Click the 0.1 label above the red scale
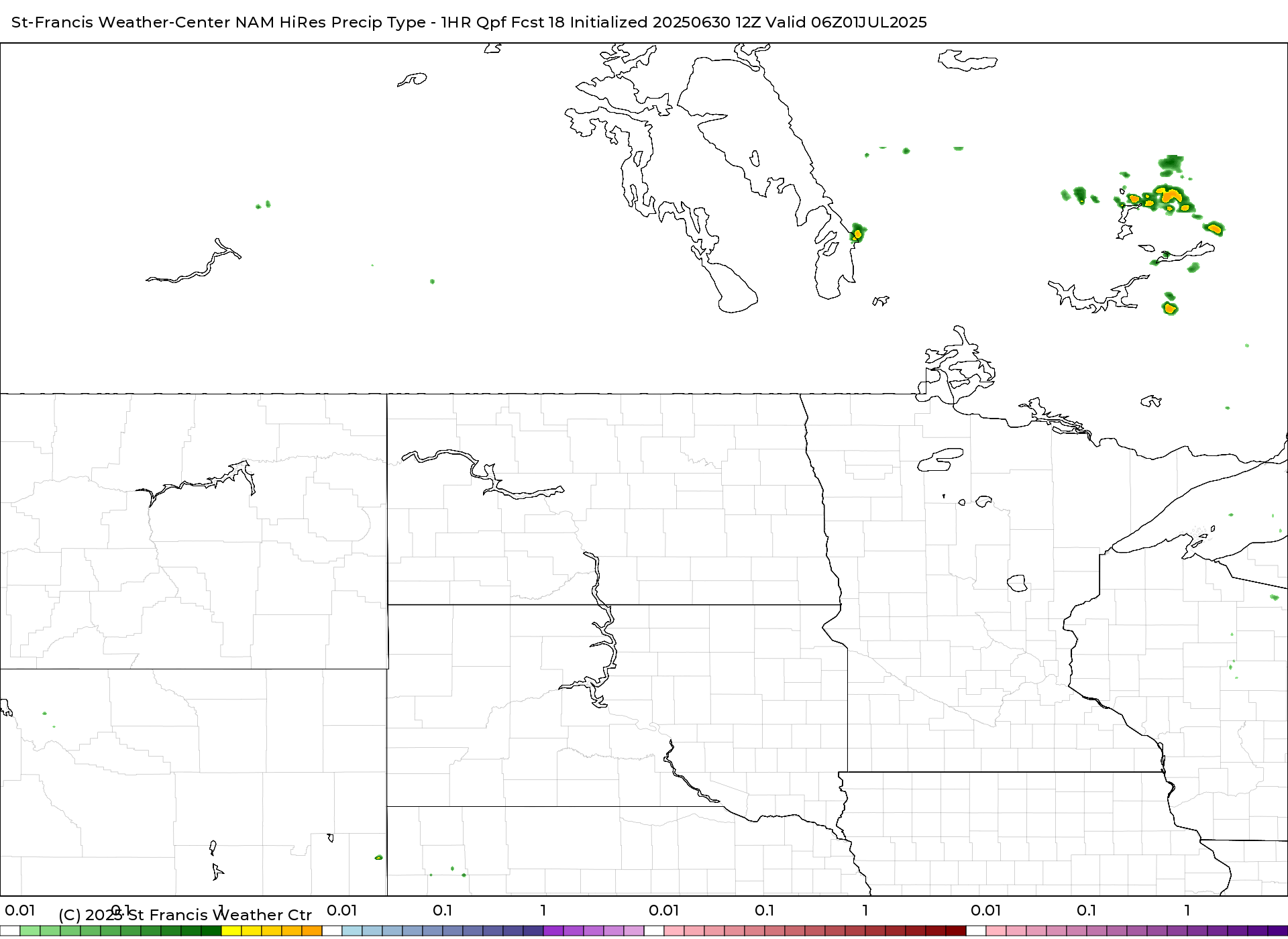Image resolution: width=1288 pixels, height=939 pixels. click(765, 910)
